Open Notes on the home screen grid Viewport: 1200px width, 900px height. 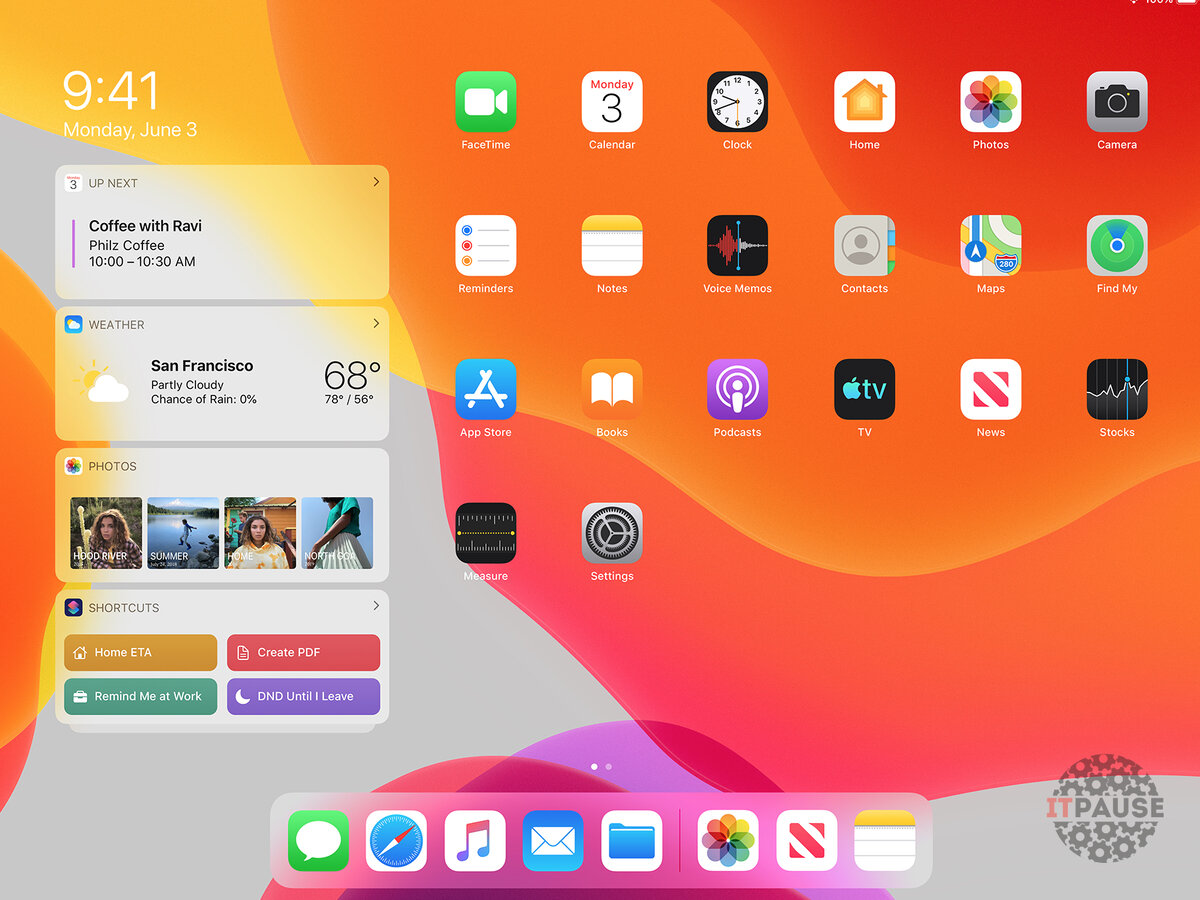(x=612, y=246)
